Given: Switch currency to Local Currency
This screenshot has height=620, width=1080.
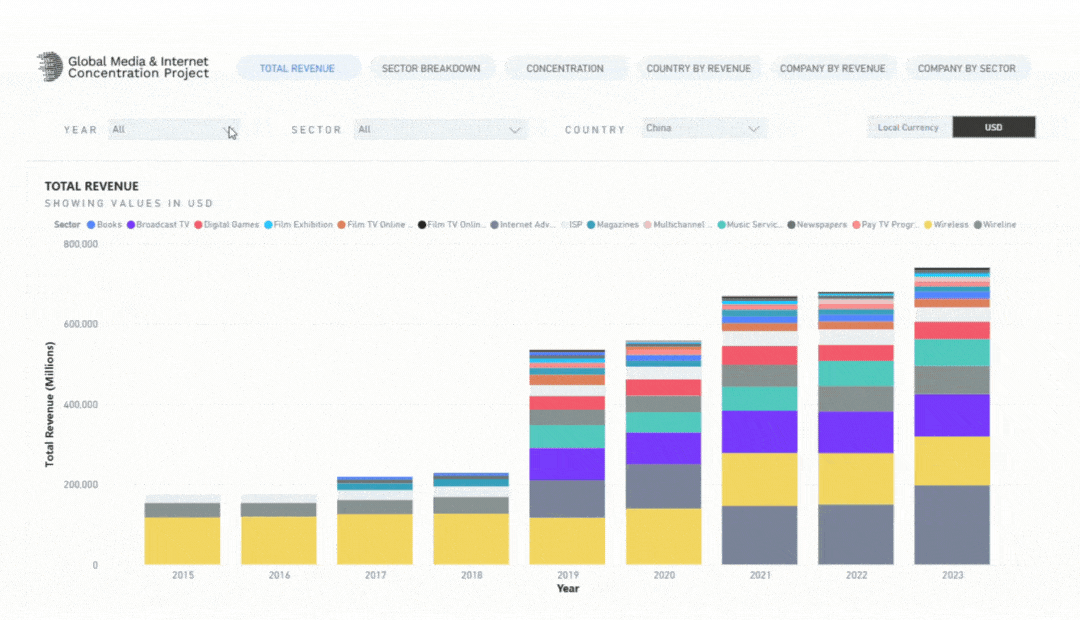Looking at the screenshot, I should (908, 127).
